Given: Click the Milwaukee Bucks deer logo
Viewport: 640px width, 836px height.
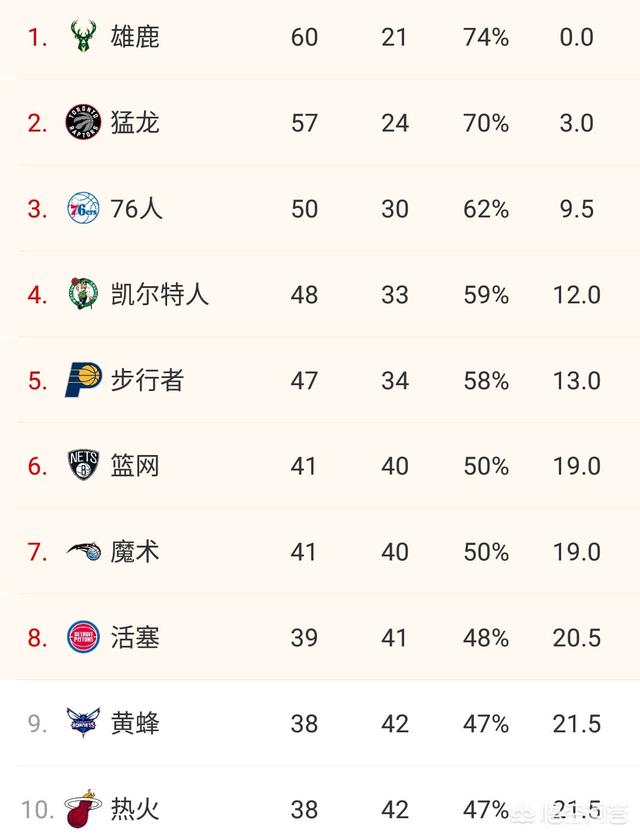Looking at the screenshot, I should [83, 36].
